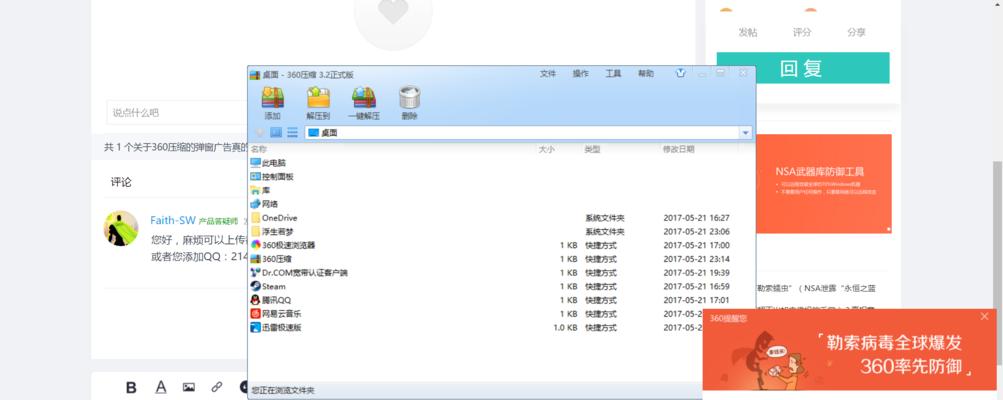Viewport: 1003px width, 400px height.
Task: Open the 勒索病毒全球爆发 popup banner
Action: (x=849, y=349)
